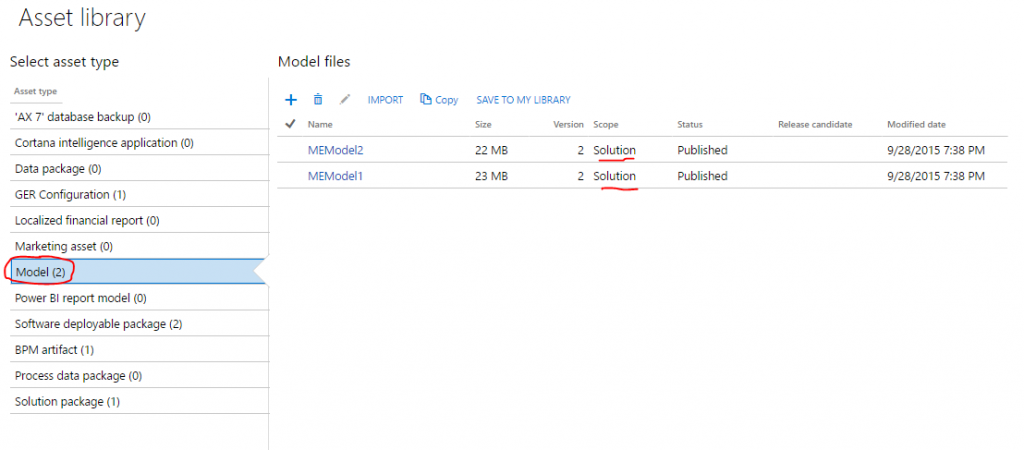Click IMPORT in the toolbar
This screenshot has width=1024, height=450.
(385, 100)
